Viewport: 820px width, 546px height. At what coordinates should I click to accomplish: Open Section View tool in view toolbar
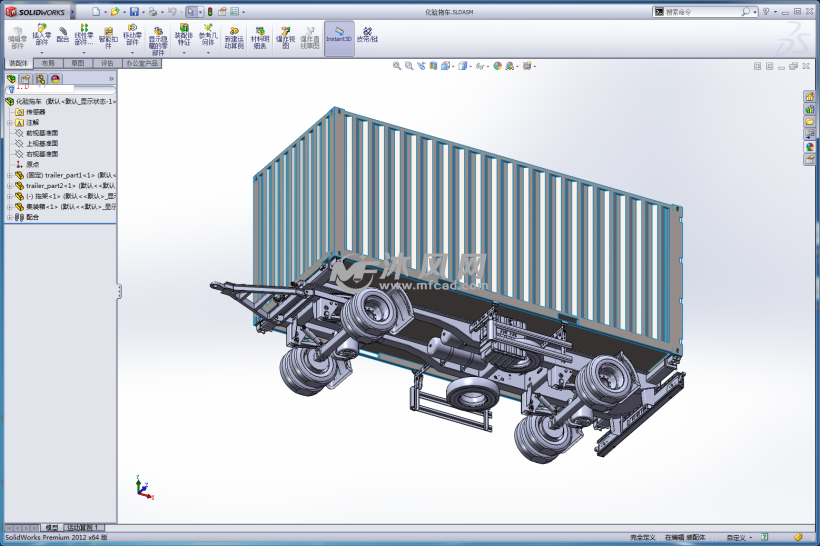pyautogui.click(x=433, y=66)
